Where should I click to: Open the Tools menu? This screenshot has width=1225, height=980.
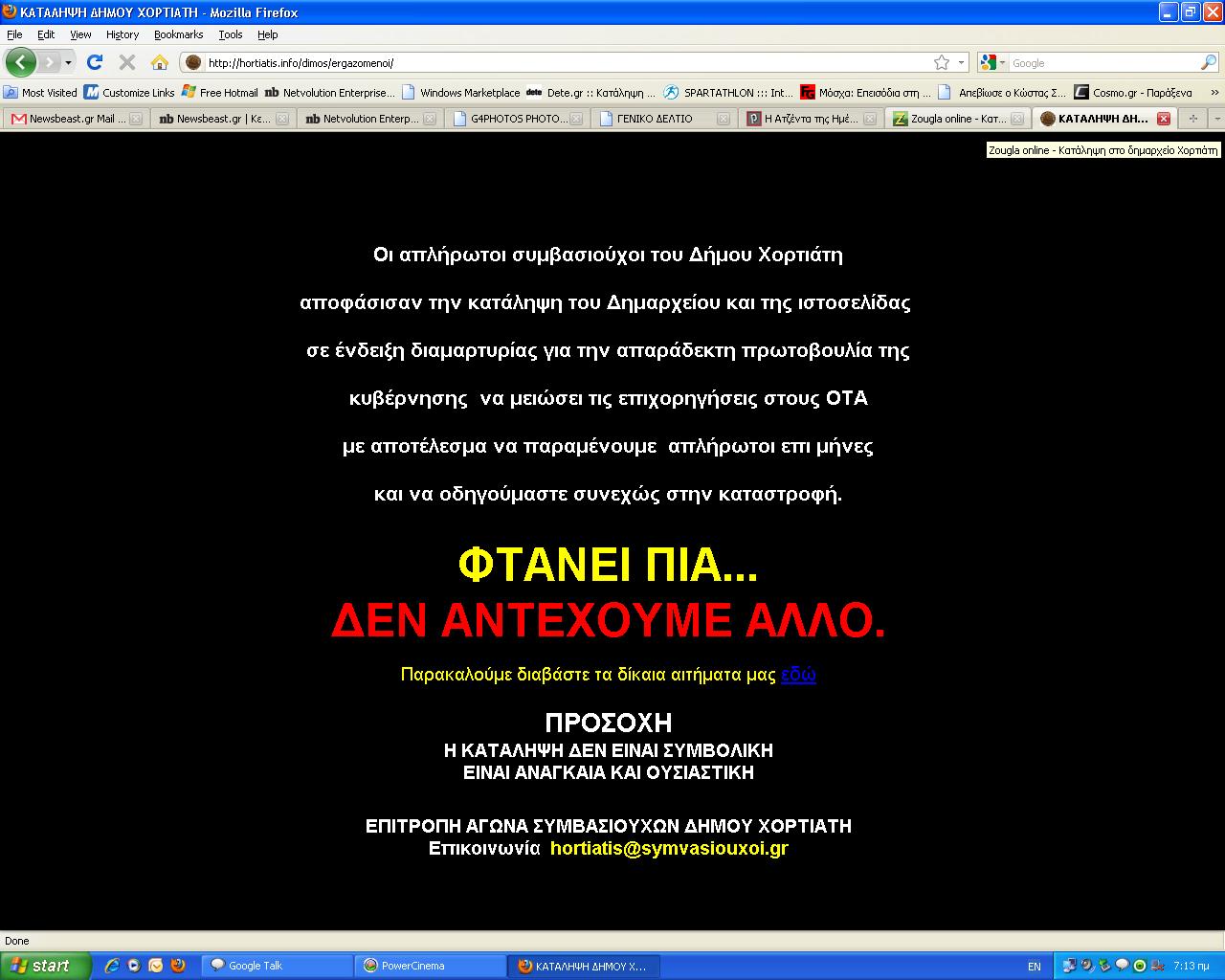[230, 34]
